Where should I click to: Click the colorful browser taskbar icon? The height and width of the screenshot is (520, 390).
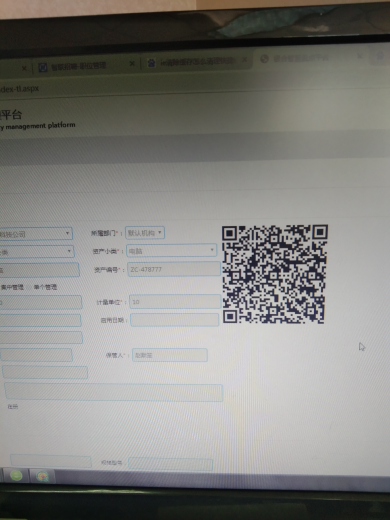(42, 476)
